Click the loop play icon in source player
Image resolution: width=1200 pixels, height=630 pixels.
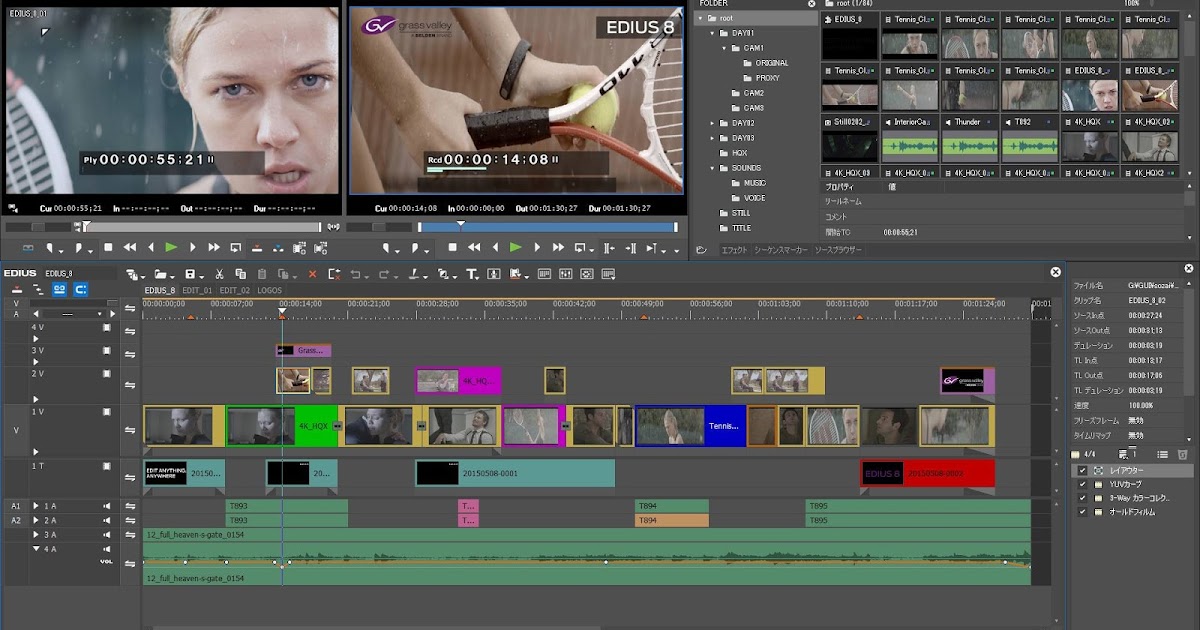pos(235,247)
